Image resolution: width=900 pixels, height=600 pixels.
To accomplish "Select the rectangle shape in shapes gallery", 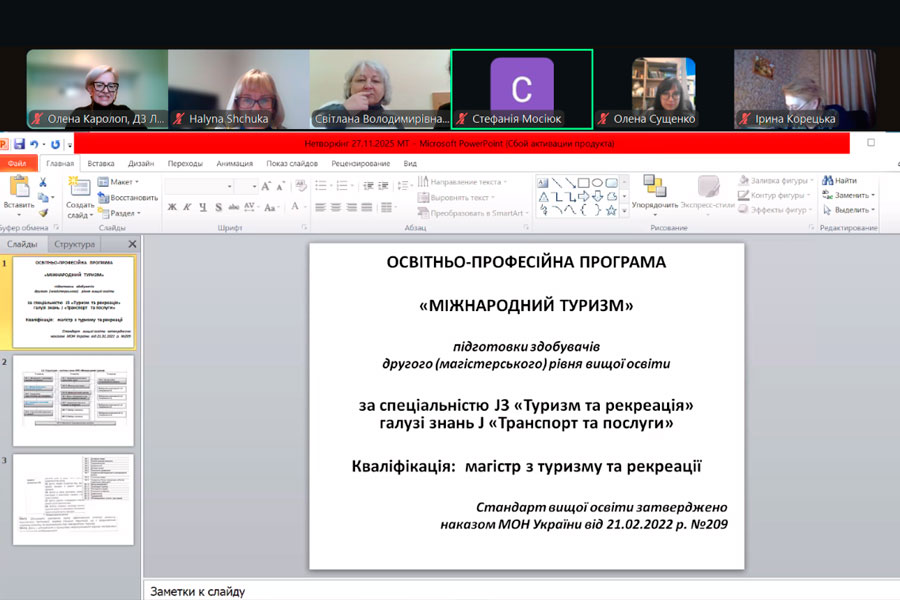I will coord(583,183).
